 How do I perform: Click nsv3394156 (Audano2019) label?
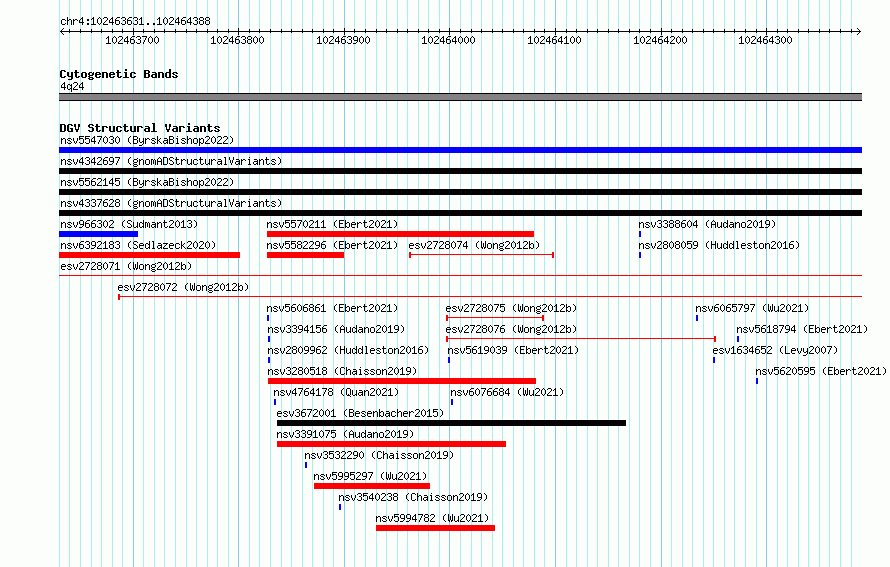coord(336,329)
